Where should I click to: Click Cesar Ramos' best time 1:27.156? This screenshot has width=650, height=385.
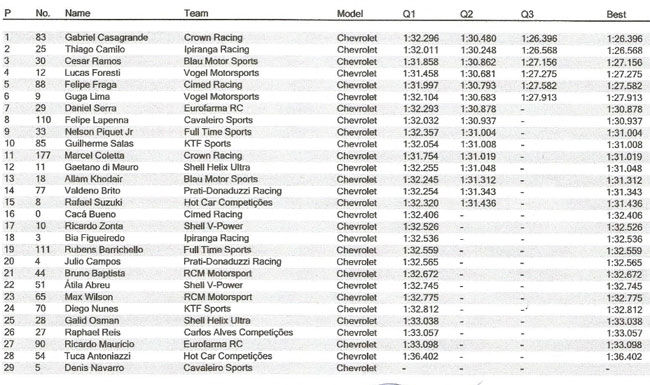point(624,63)
